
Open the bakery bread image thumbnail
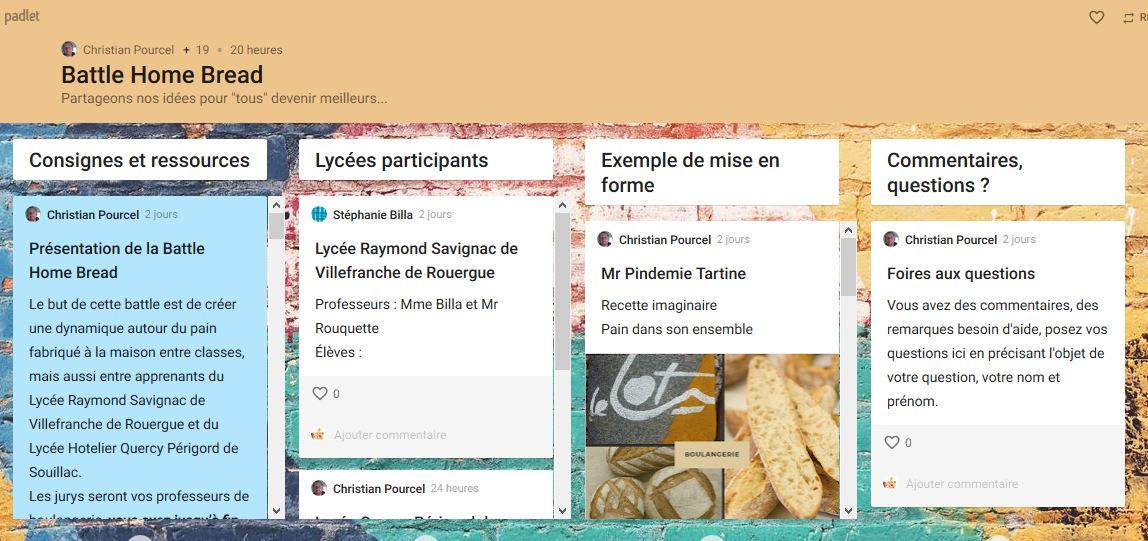[712, 436]
